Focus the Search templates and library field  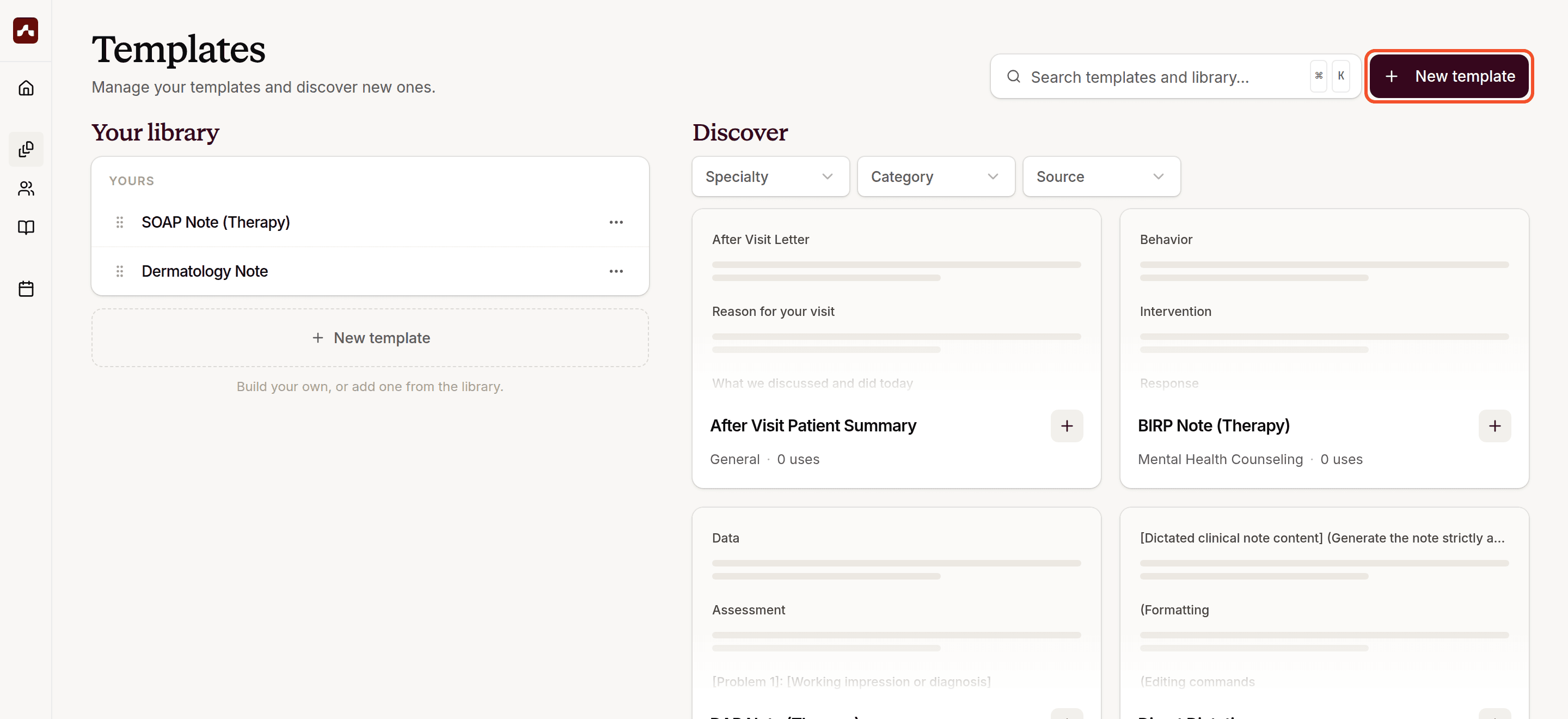(x=1175, y=77)
